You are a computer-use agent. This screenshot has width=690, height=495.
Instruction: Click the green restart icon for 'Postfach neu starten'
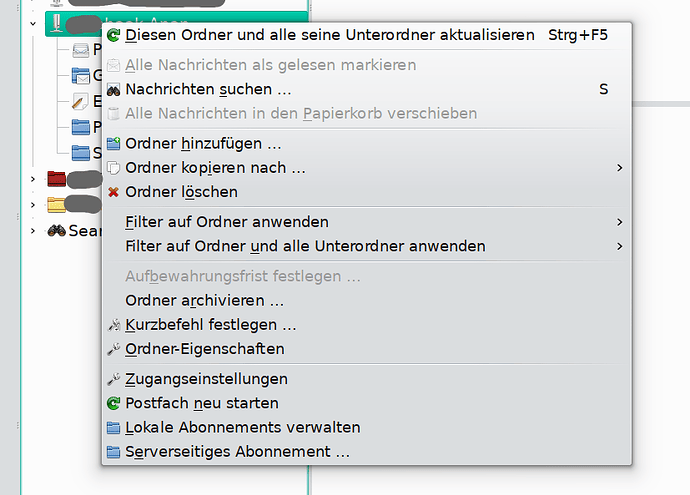click(x=113, y=403)
